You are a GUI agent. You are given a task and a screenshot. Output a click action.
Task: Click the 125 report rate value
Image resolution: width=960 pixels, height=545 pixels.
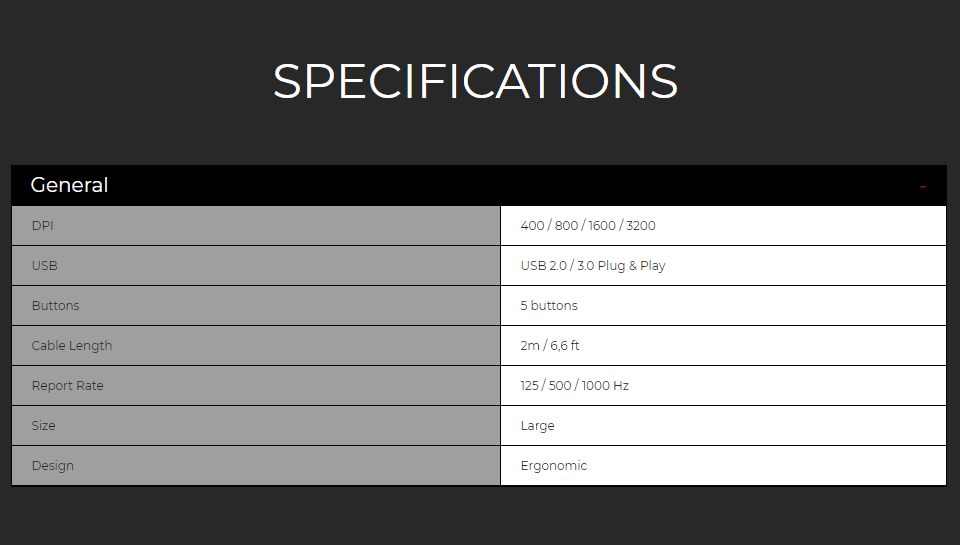point(529,386)
